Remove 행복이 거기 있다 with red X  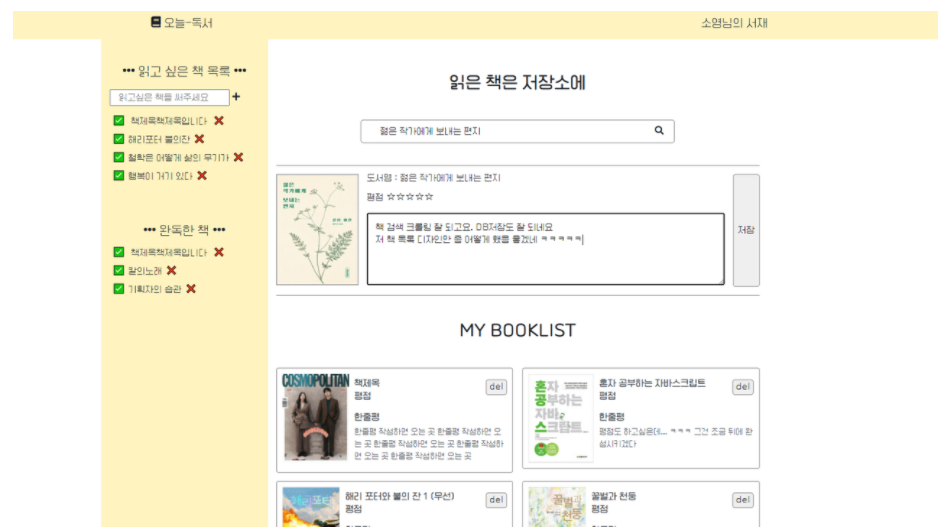[202, 175]
